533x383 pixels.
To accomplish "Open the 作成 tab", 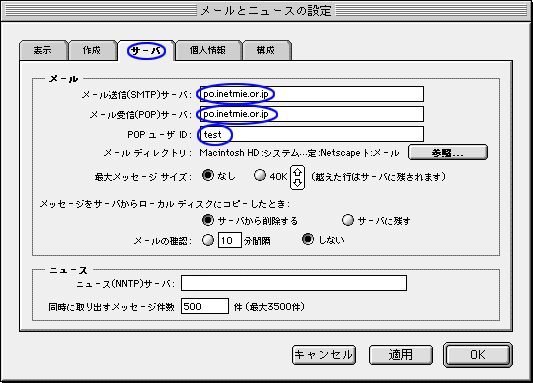I will pyautogui.click(x=93, y=50).
